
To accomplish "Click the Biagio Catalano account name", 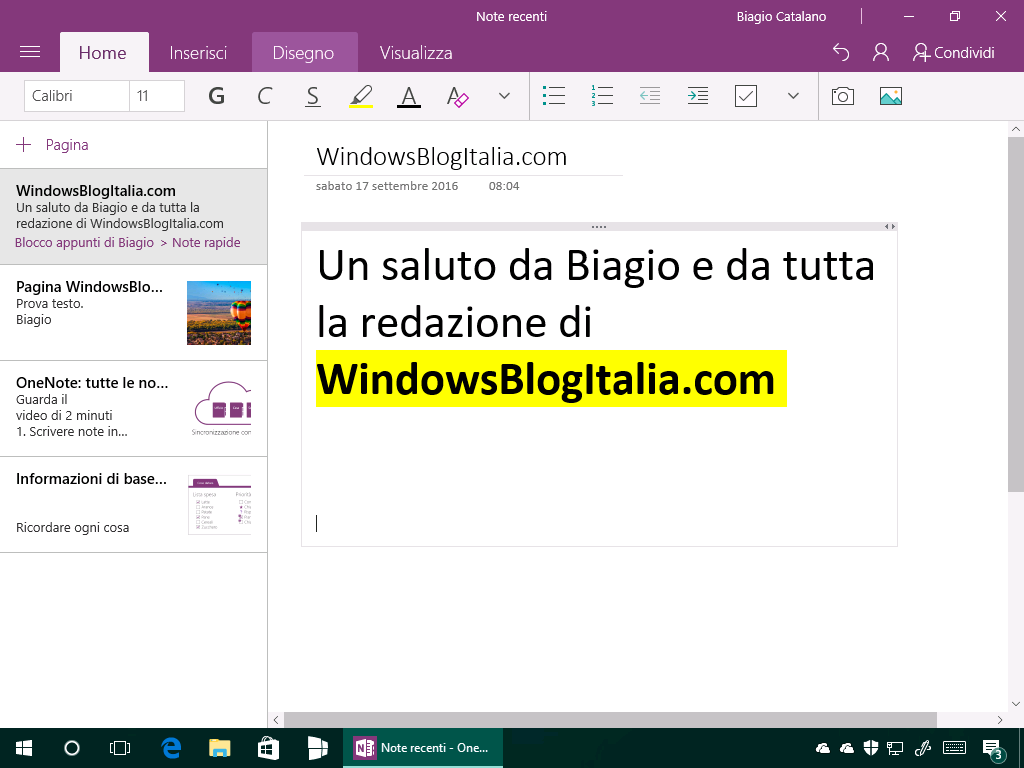I will coord(781,16).
